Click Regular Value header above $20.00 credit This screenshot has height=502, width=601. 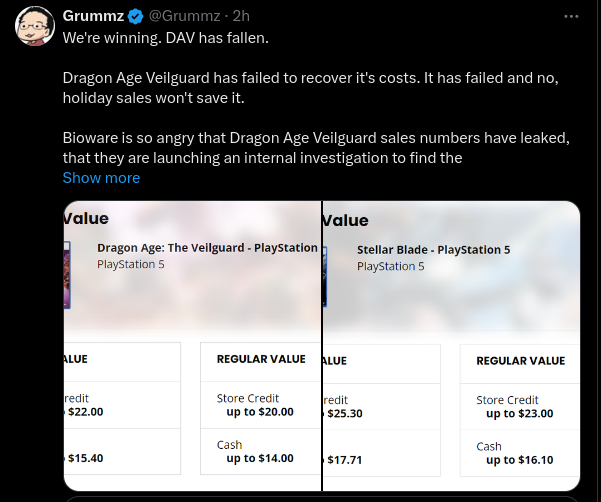(261, 360)
